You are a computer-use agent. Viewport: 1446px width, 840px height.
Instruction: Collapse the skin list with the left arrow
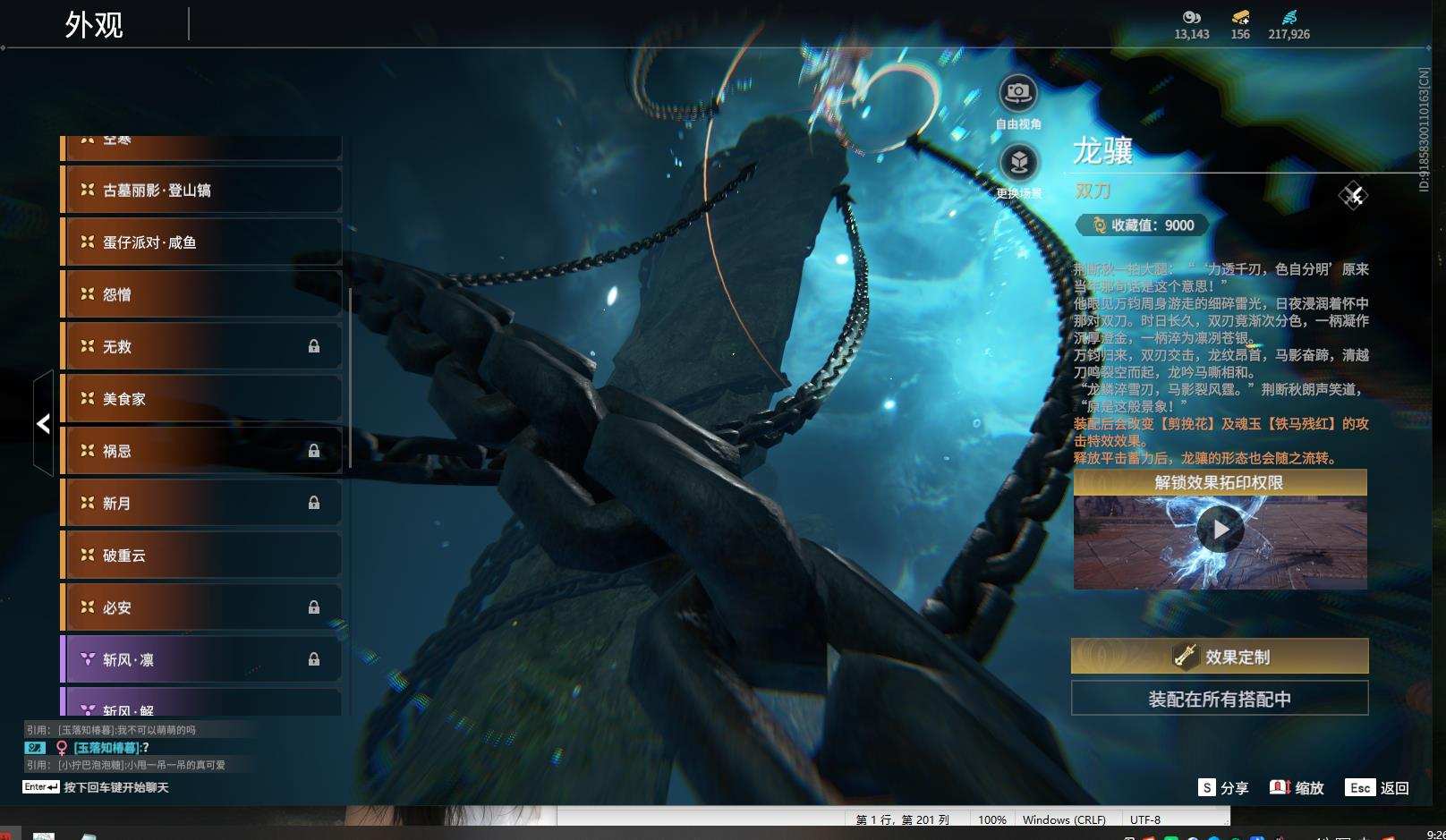(x=43, y=423)
